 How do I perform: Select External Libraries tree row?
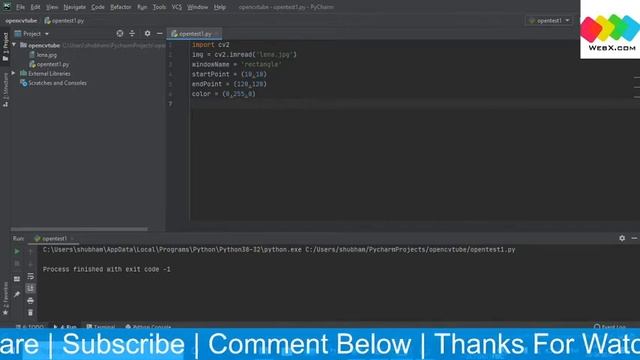click(45, 73)
